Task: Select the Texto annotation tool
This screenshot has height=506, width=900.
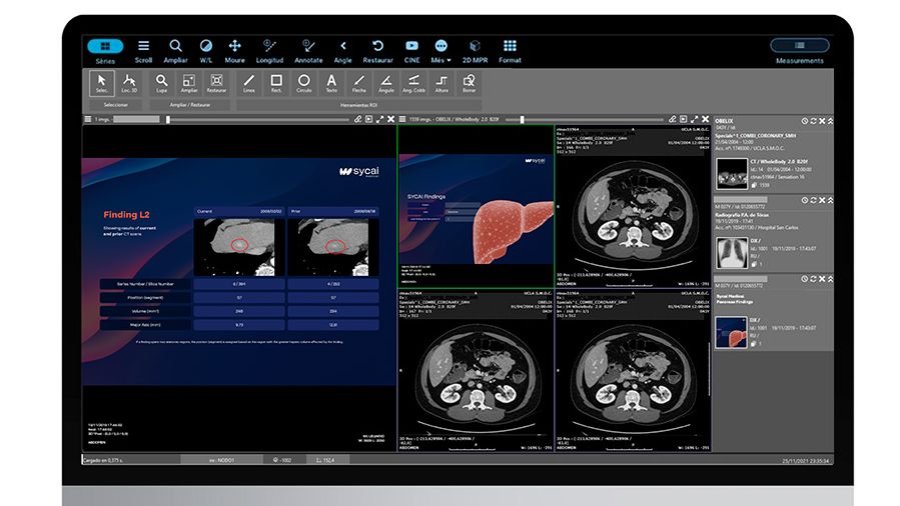Action: tap(331, 83)
